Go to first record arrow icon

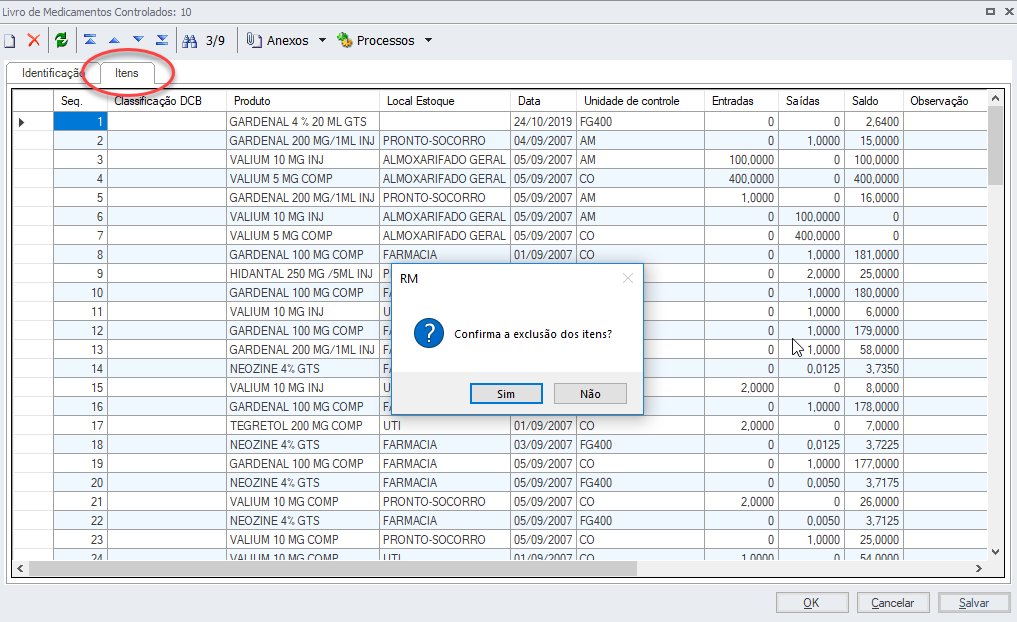pyautogui.click(x=90, y=40)
